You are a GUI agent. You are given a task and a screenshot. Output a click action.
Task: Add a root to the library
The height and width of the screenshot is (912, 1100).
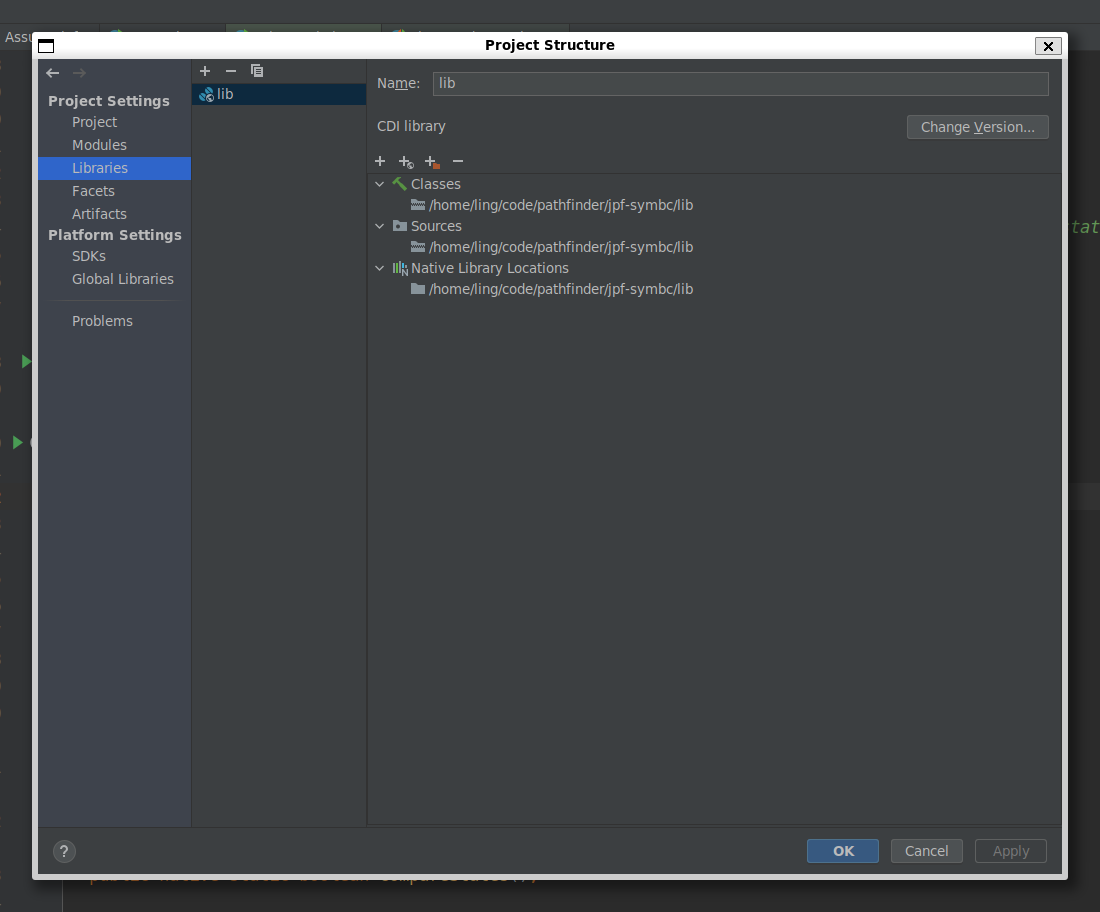pyautogui.click(x=380, y=161)
